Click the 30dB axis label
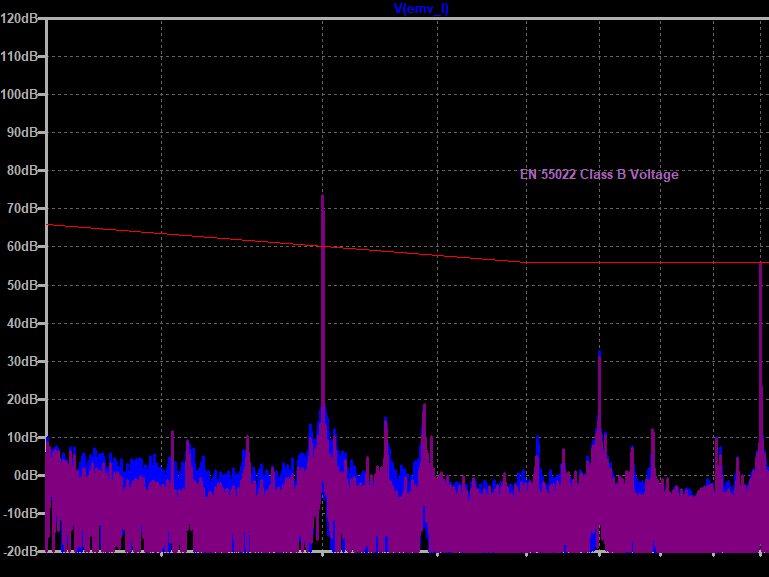 click(x=22, y=361)
